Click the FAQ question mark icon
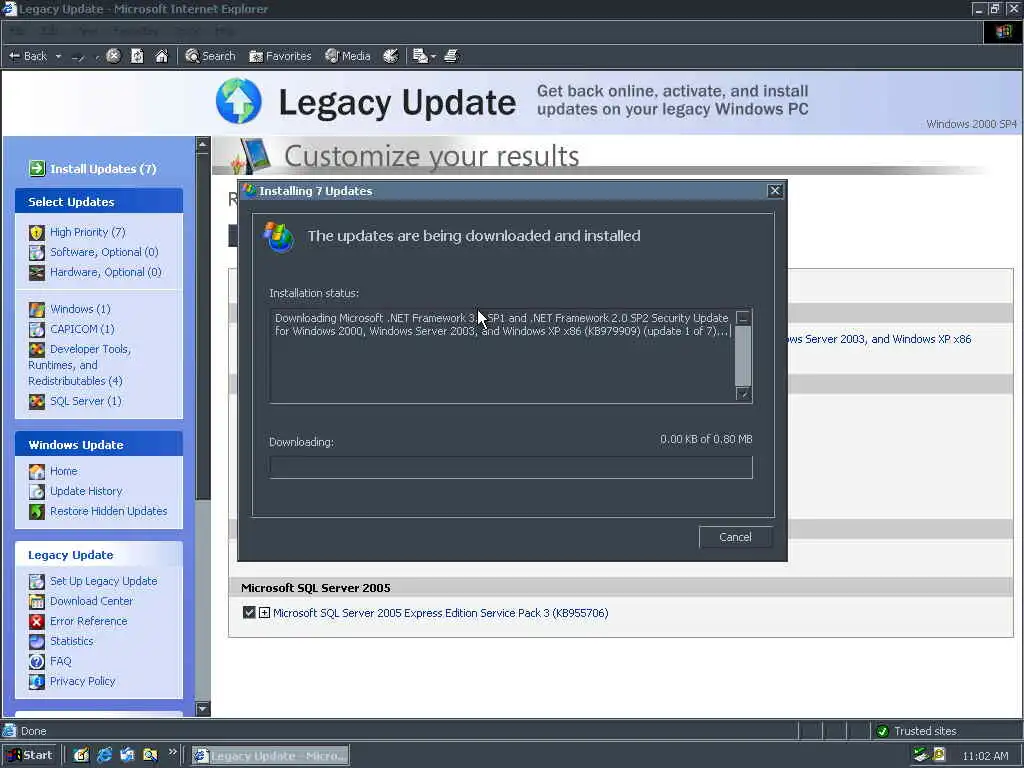The image size is (1024, 768). (37, 662)
